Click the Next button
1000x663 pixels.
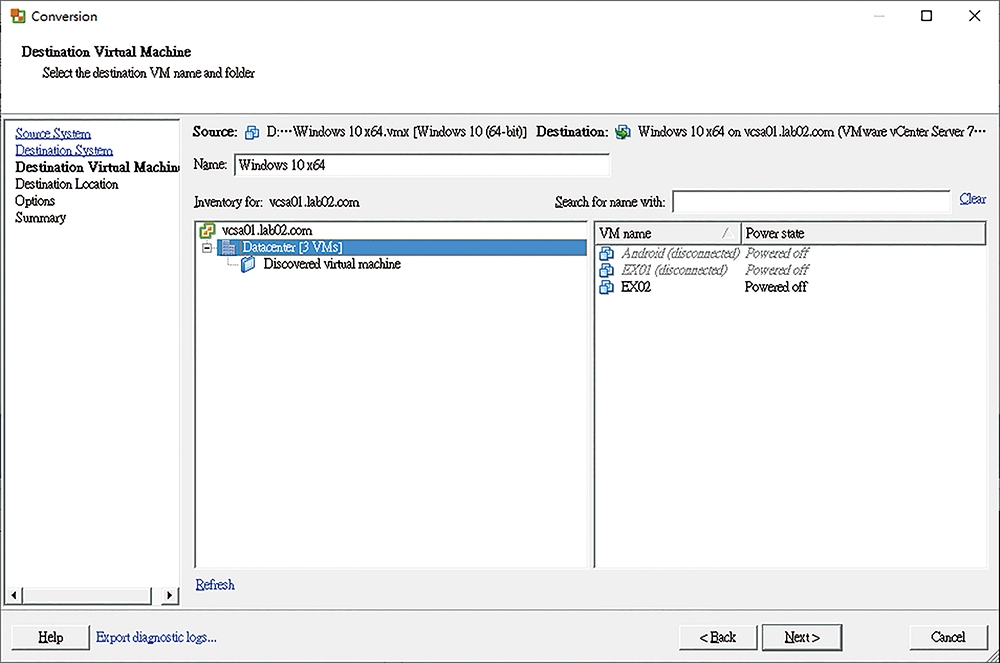pos(802,637)
